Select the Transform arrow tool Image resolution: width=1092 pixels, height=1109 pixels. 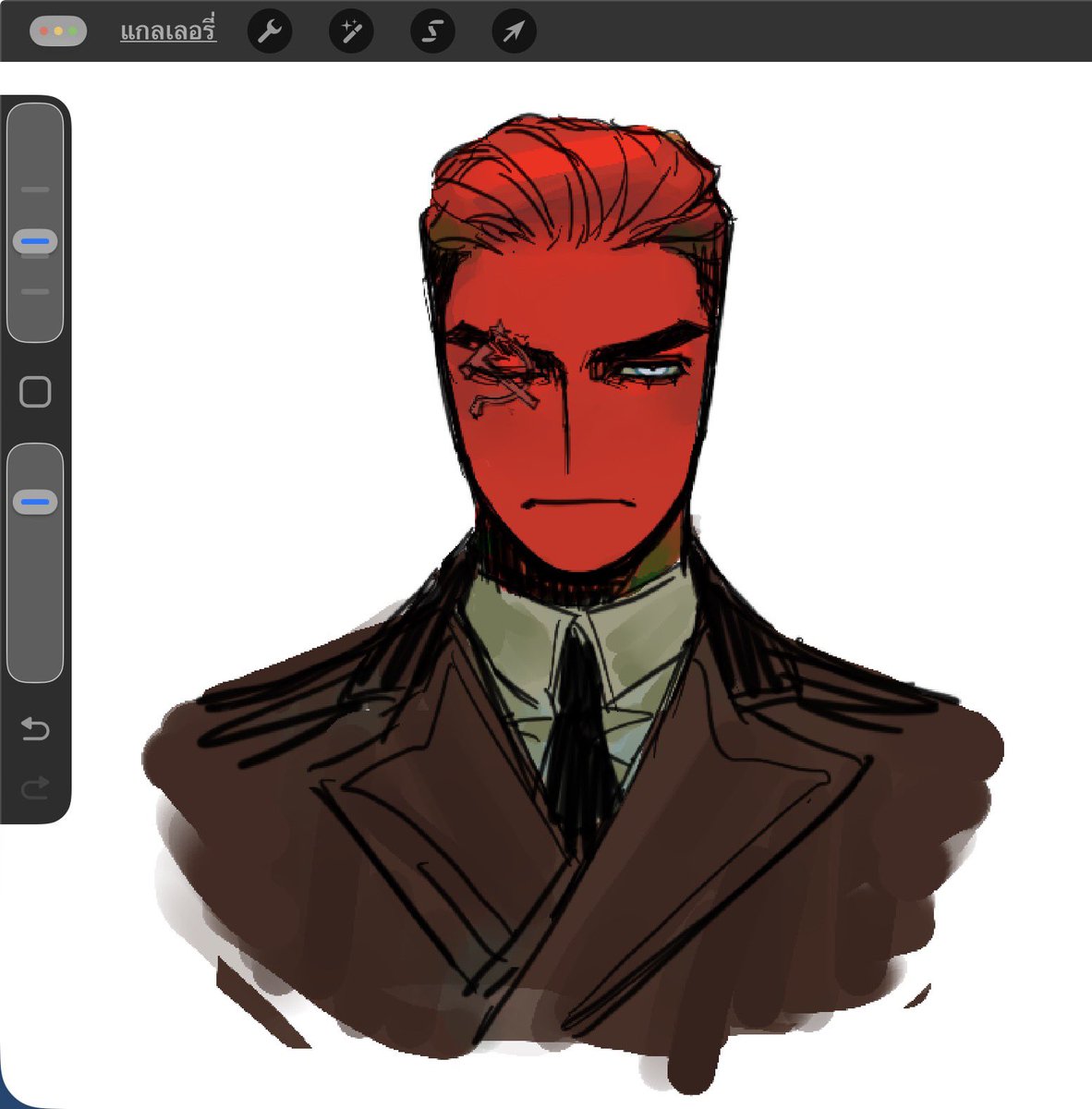pyautogui.click(x=514, y=32)
